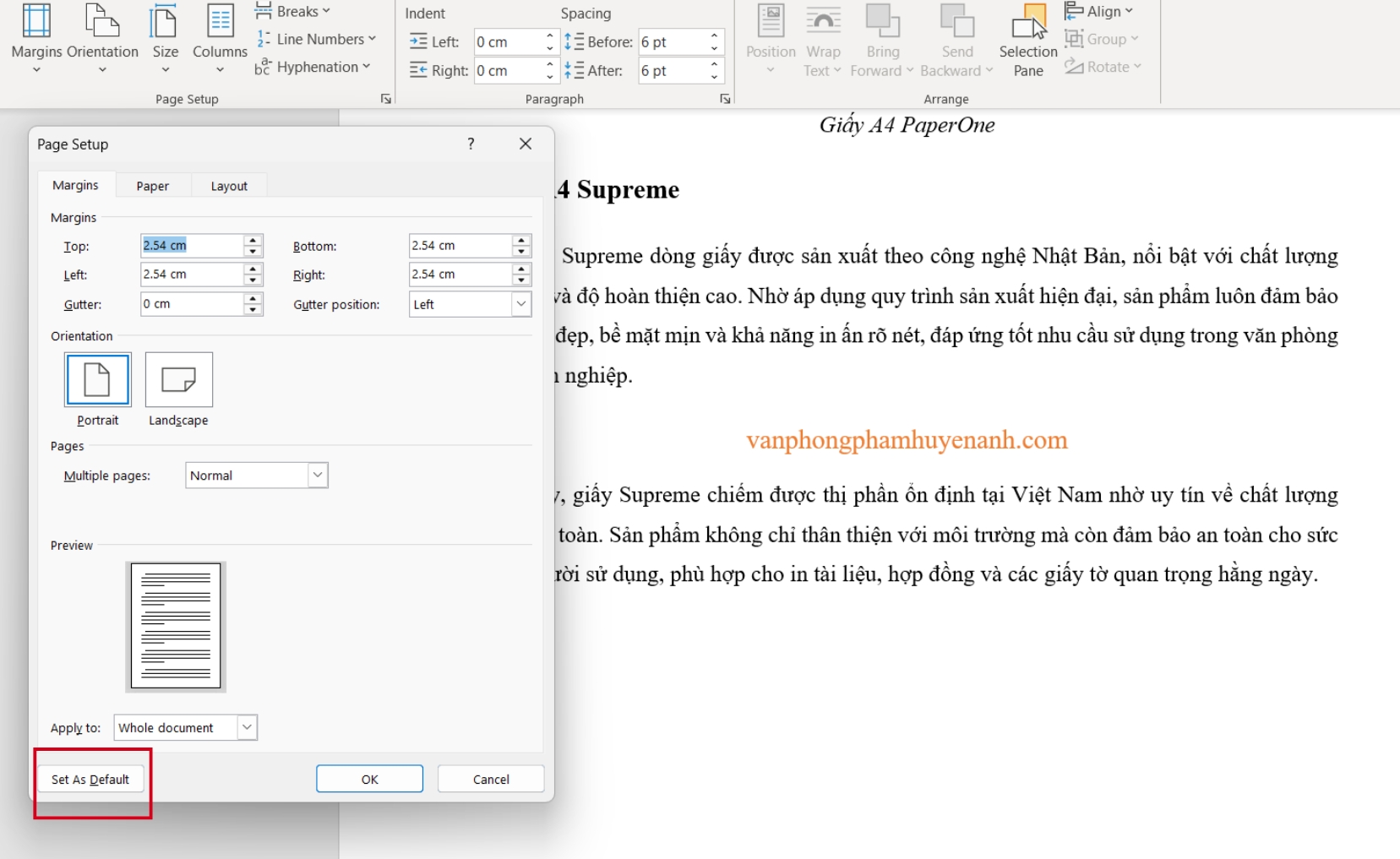Click the Set As Default button
The height and width of the screenshot is (859, 1400).
(x=90, y=780)
